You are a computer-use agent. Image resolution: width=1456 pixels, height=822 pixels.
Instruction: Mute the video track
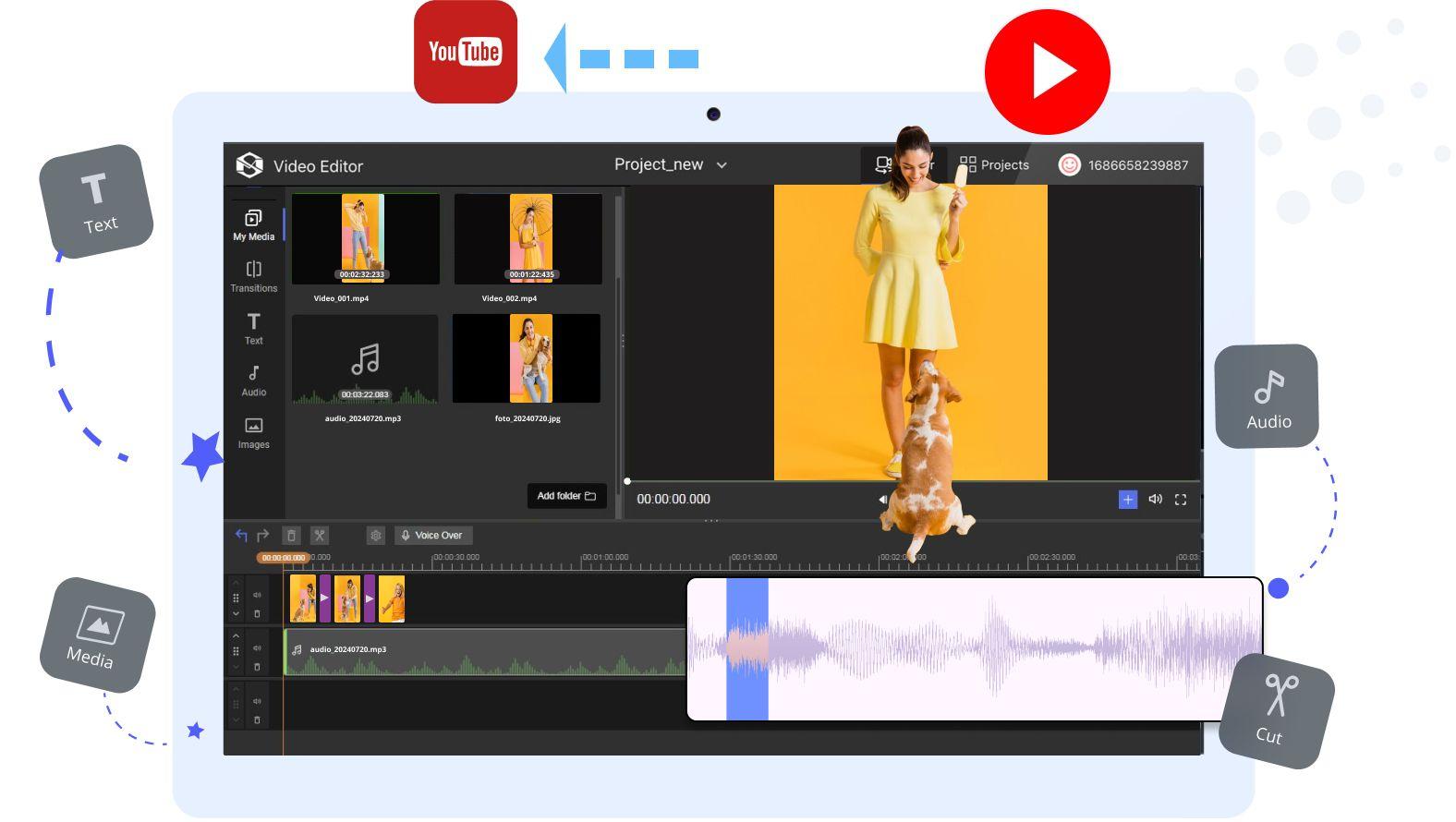tap(257, 595)
